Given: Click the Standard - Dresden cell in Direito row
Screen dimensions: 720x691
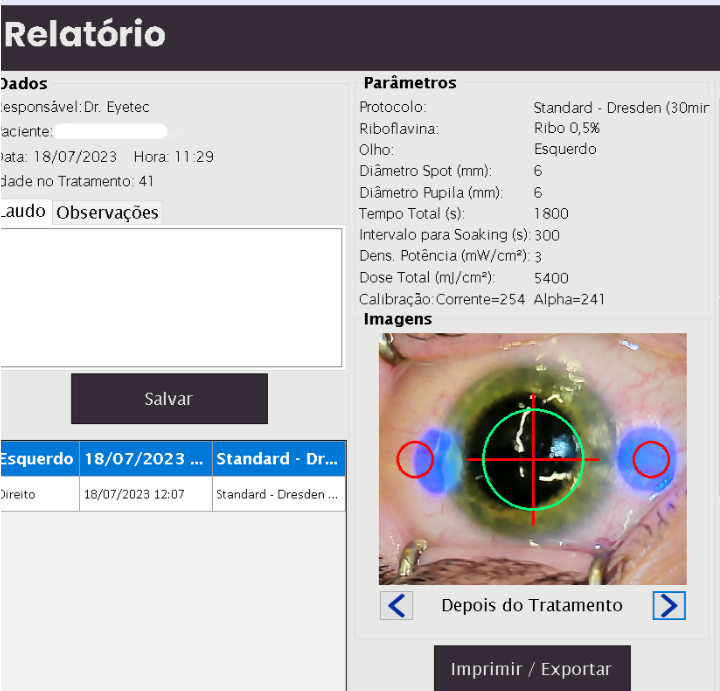Looking at the screenshot, I should pyautogui.click(x=279, y=494).
